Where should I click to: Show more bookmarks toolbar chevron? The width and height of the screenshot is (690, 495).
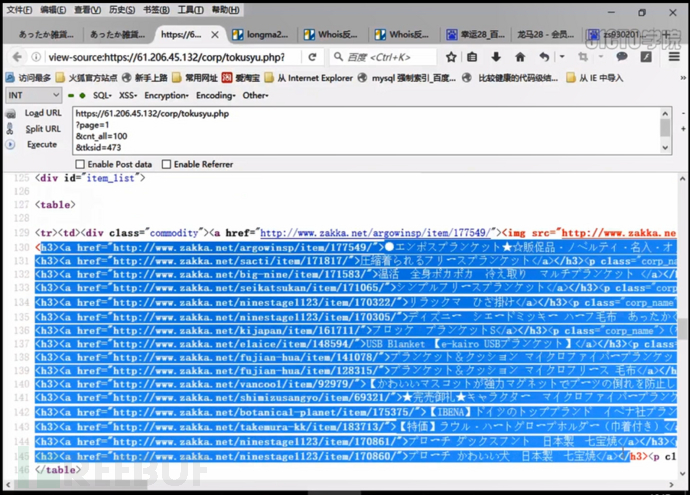point(683,78)
